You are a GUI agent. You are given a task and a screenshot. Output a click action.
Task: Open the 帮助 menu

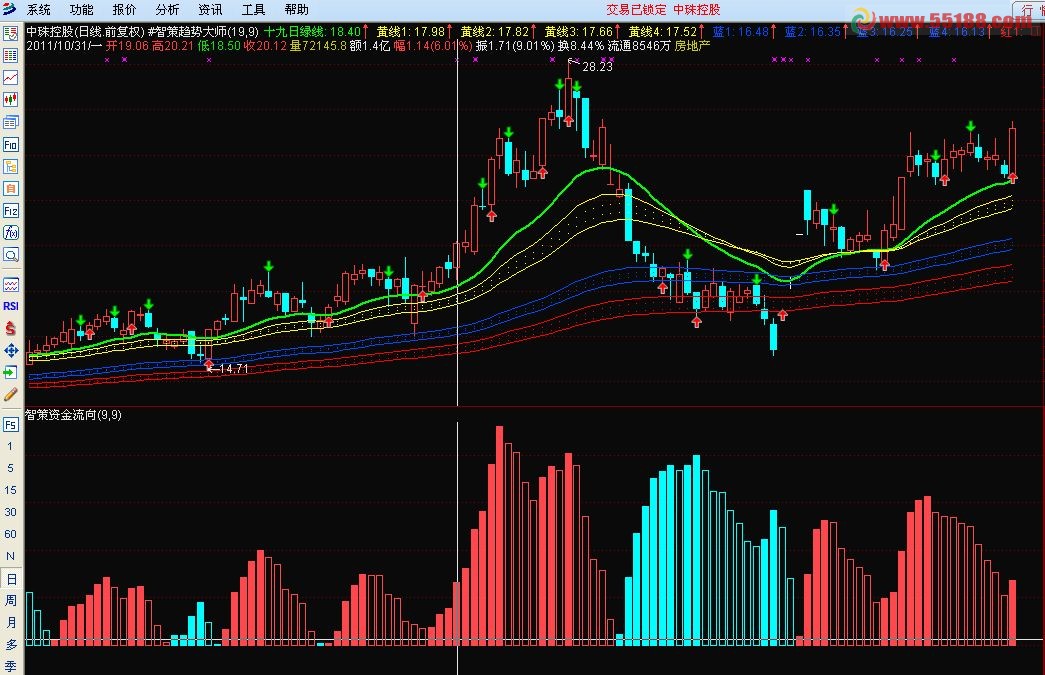[x=296, y=9]
